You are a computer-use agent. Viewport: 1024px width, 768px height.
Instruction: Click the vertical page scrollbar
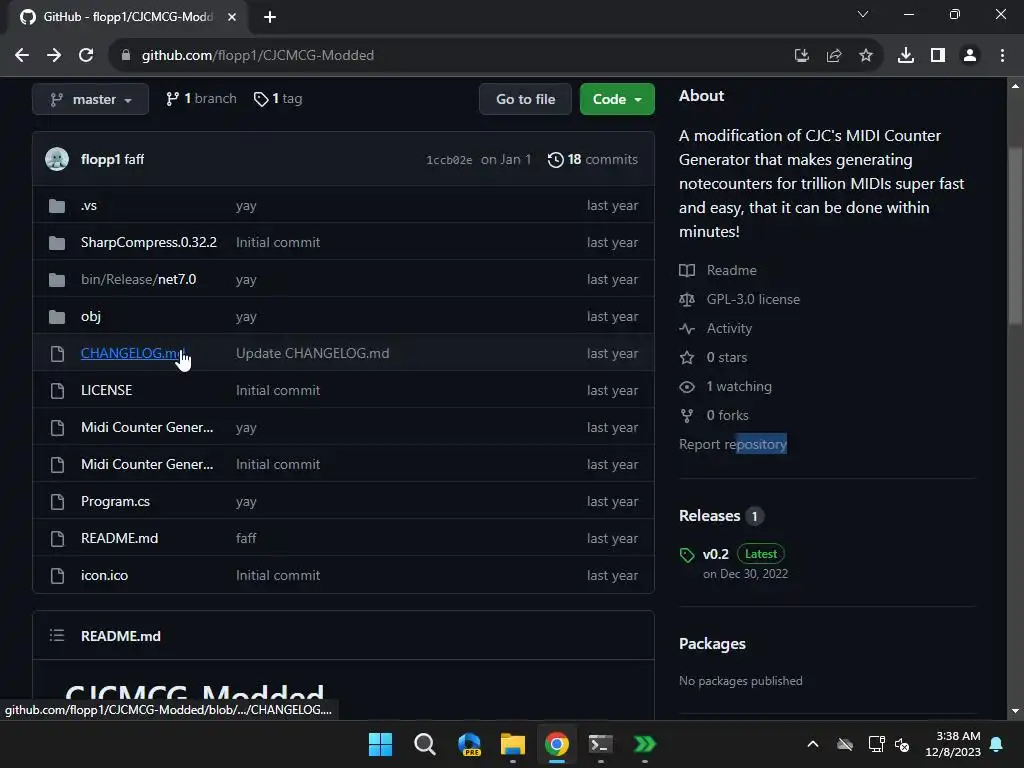1015,235
